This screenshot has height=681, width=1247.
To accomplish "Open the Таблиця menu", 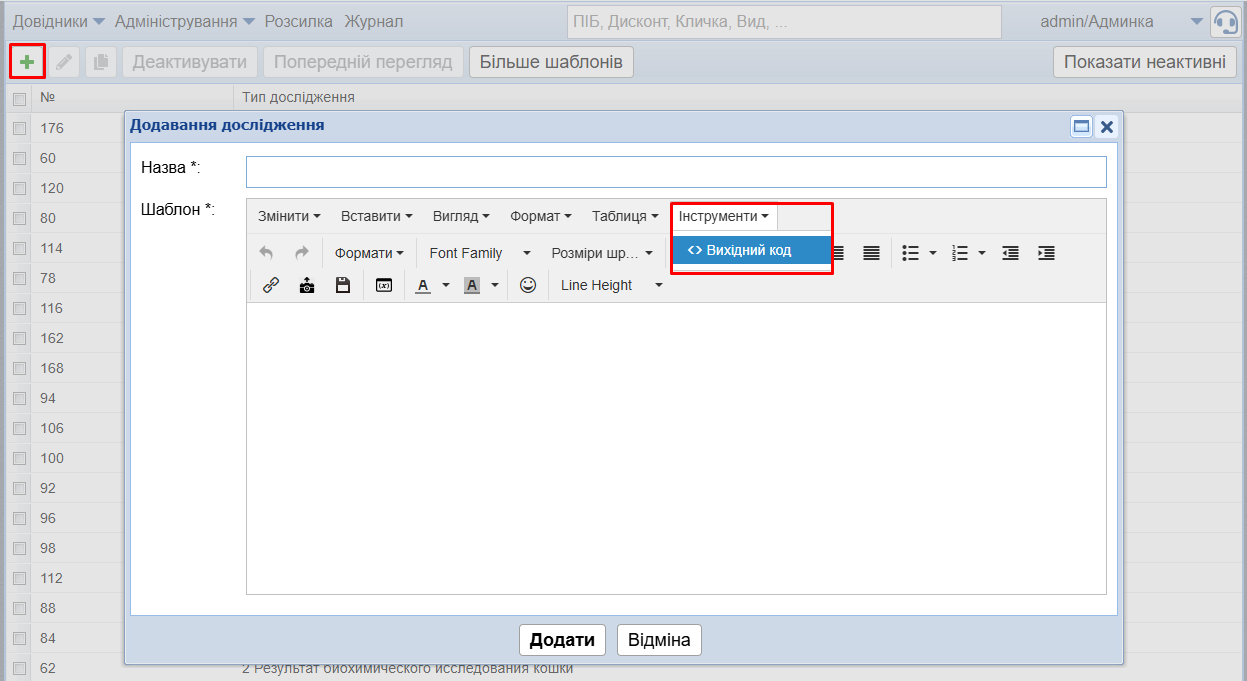I will click(624, 216).
